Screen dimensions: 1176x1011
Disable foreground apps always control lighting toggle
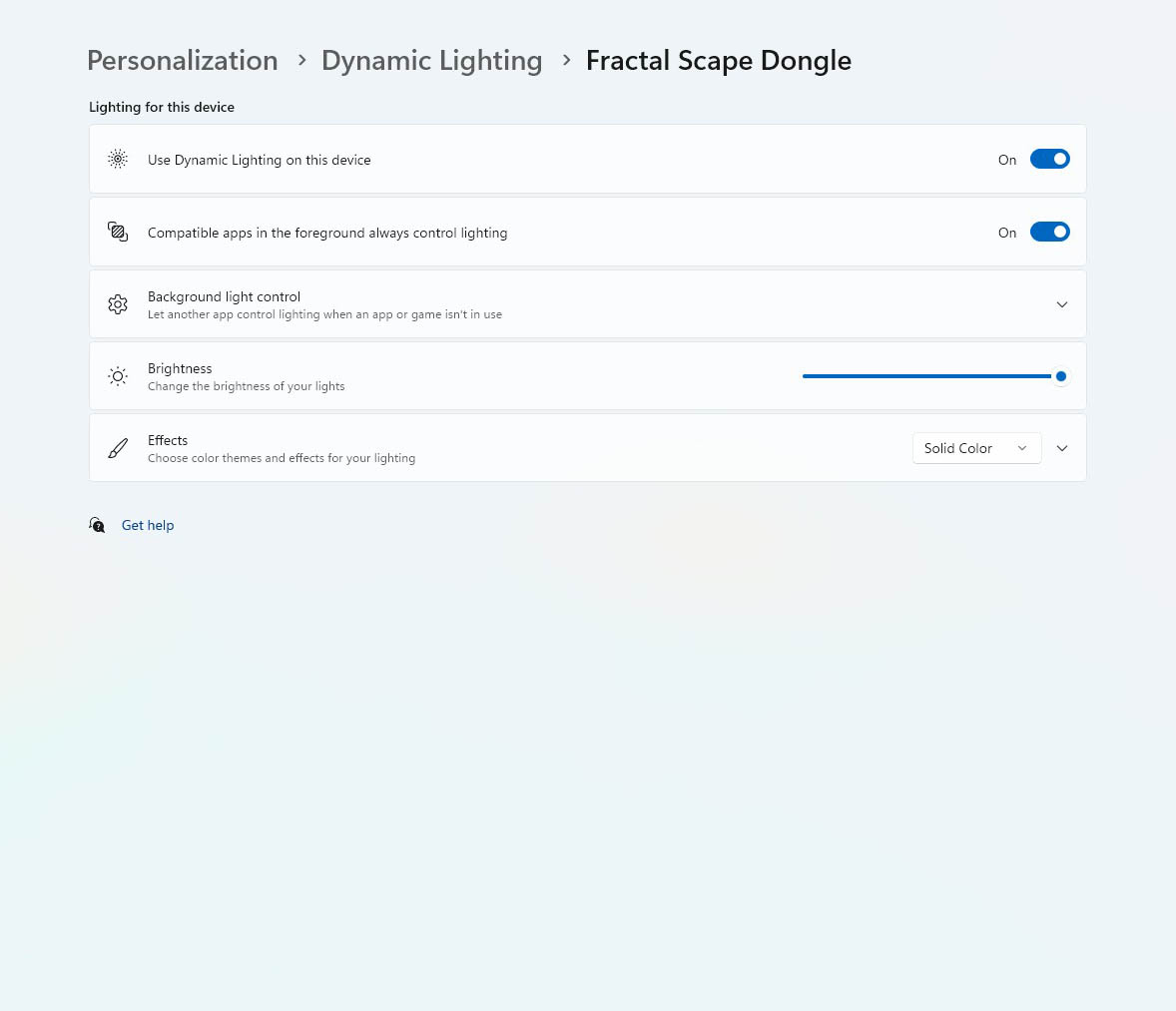1049,232
